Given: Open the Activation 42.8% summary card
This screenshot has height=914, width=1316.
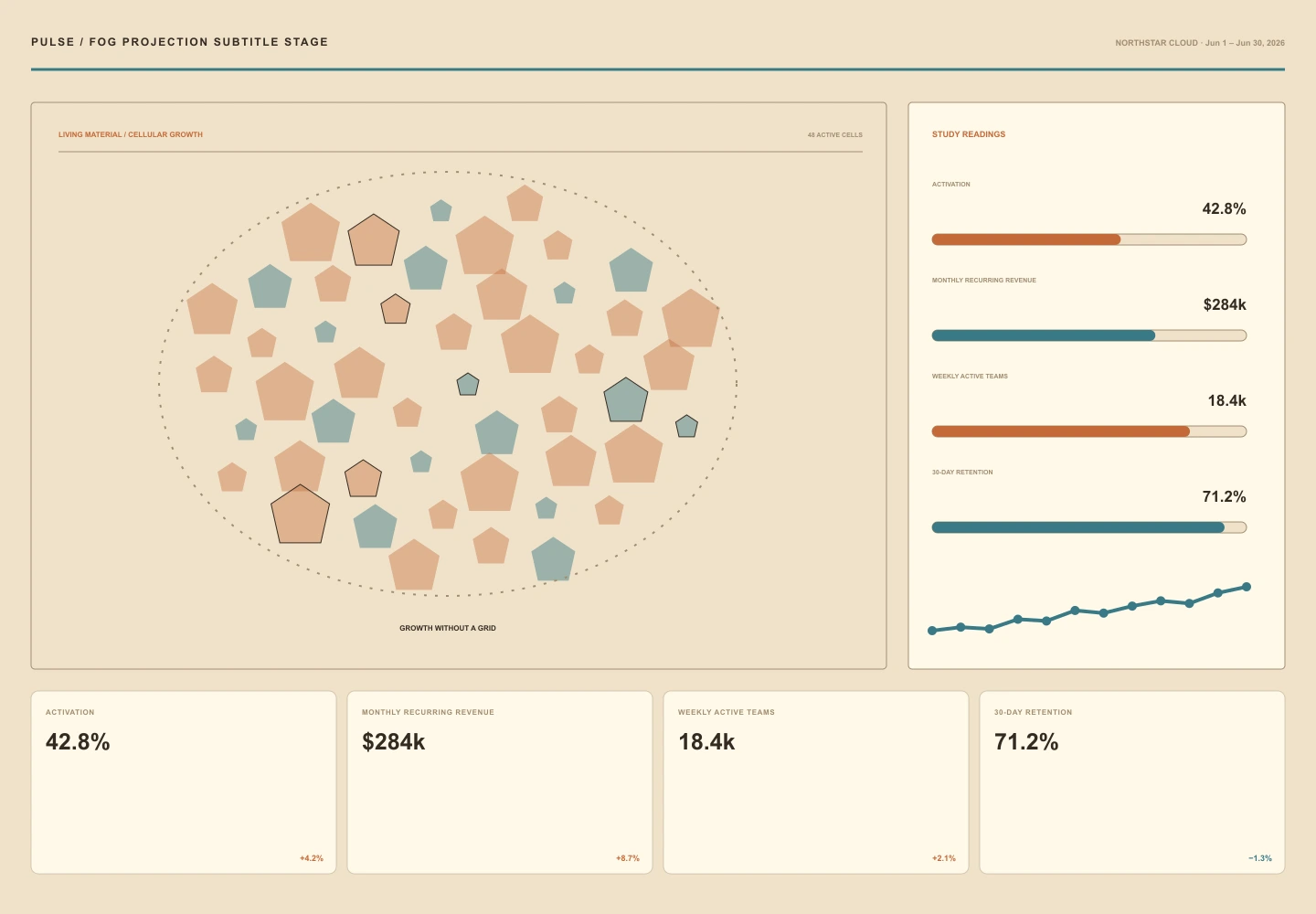Looking at the screenshot, I should [184, 782].
